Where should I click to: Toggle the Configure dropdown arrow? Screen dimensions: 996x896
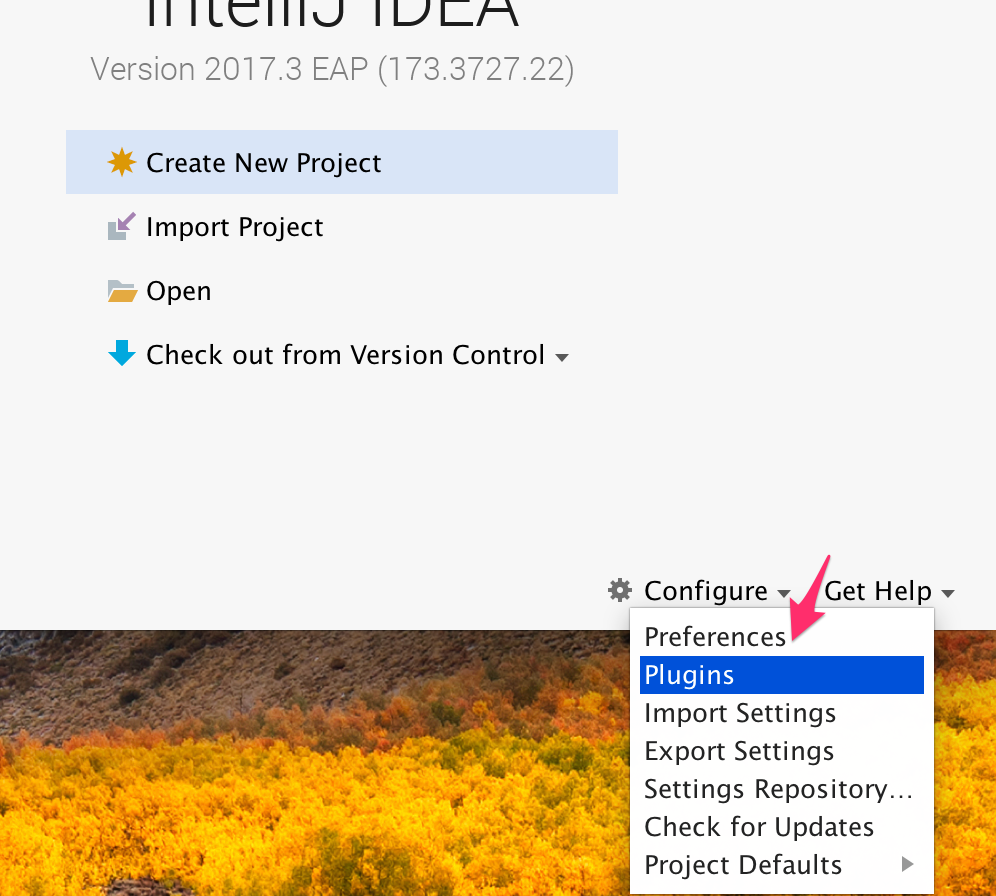click(783, 593)
